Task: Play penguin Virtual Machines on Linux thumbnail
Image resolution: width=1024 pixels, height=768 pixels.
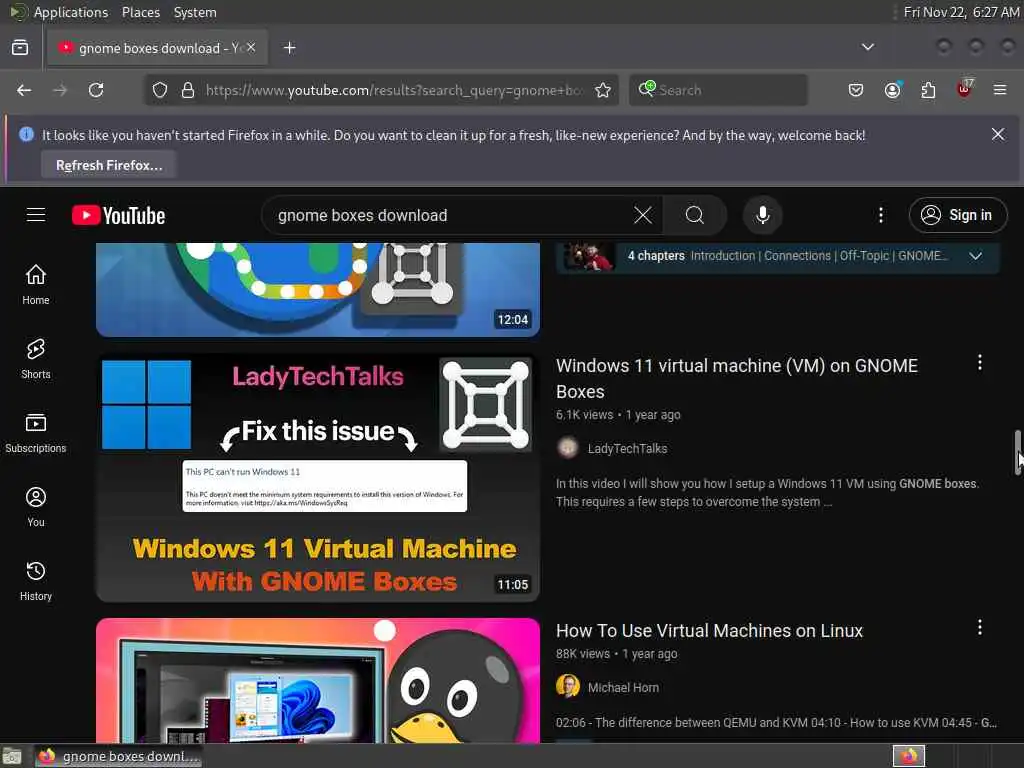Action: pyautogui.click(x=317, y=680)
